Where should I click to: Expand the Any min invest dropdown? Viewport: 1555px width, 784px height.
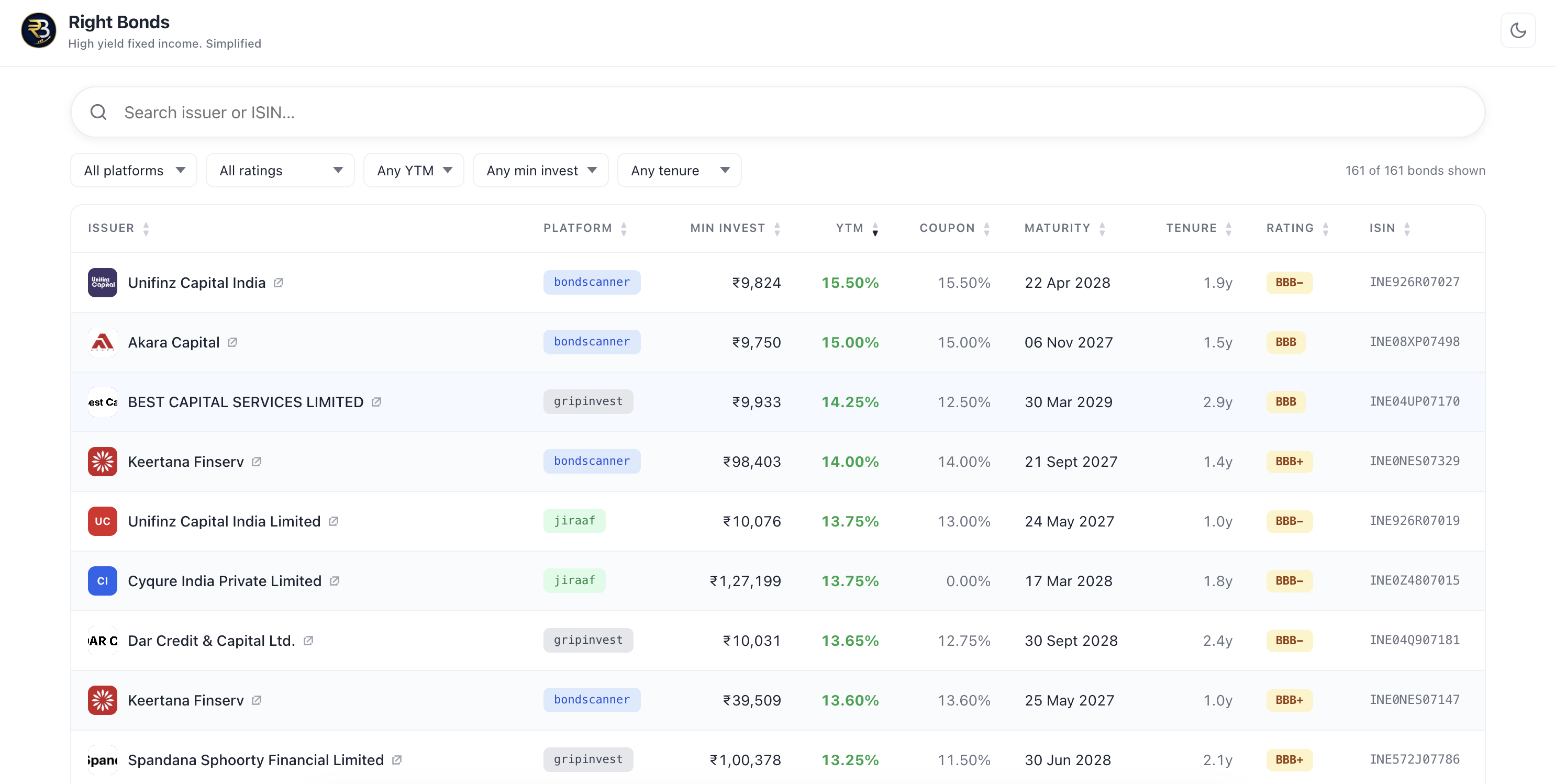click(x=541, y=171)
